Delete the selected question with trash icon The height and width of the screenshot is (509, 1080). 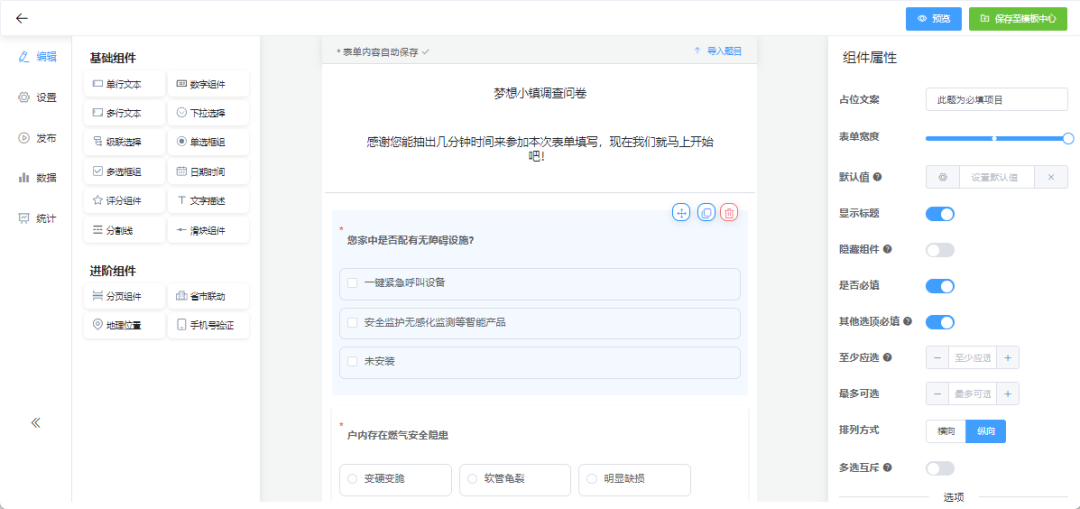click(x=729, y=212)
